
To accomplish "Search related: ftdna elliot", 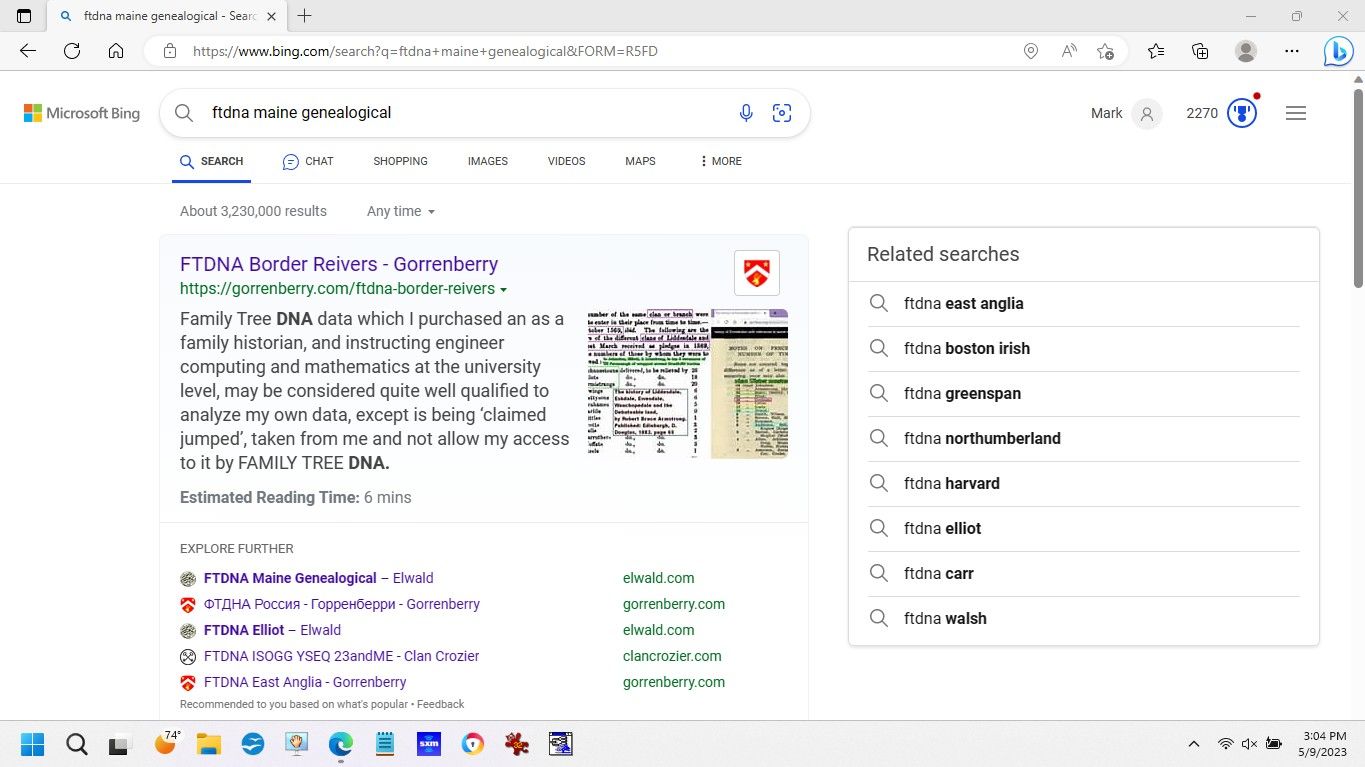I will click(1084, 528).
